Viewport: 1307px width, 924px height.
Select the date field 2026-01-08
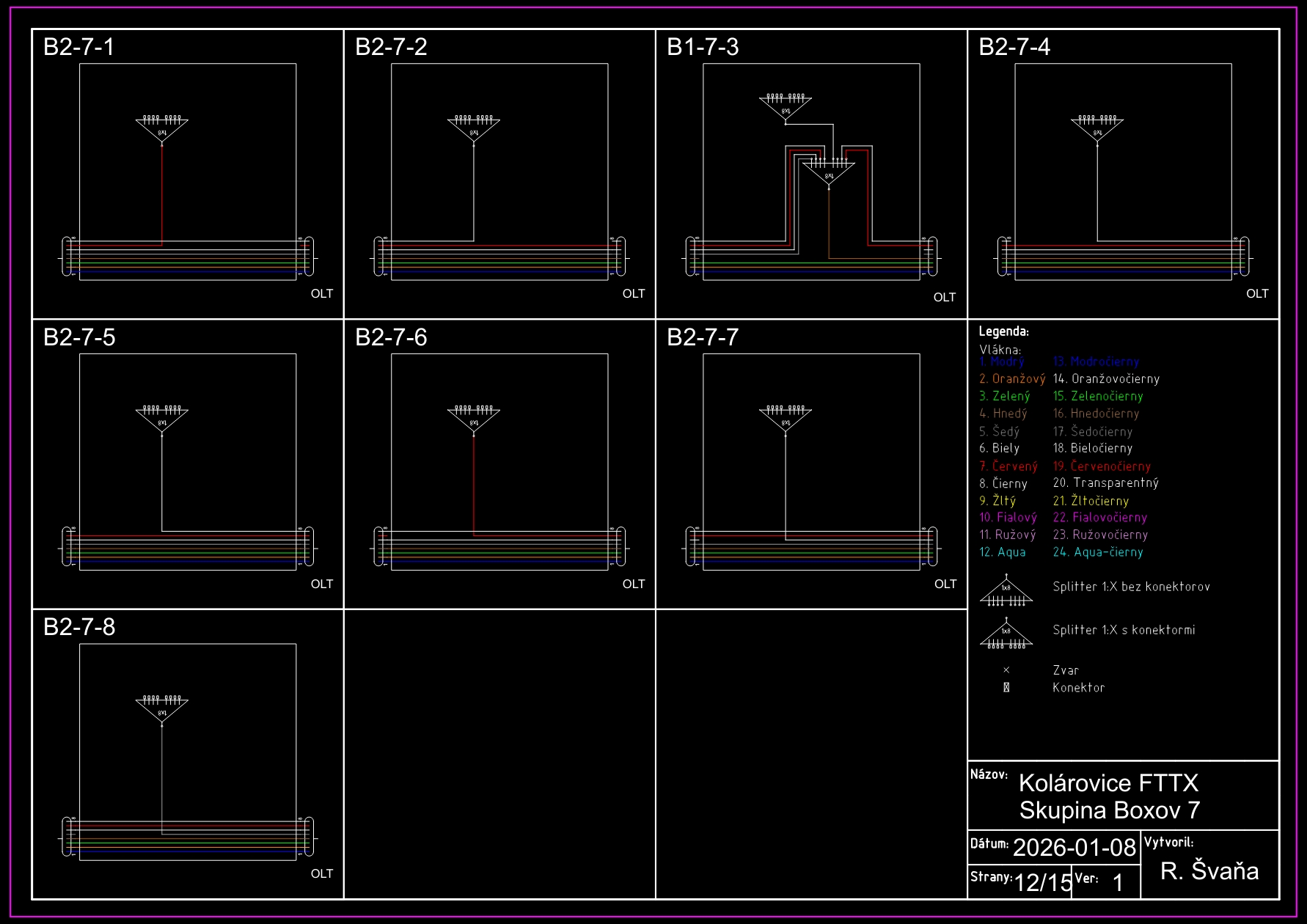(x=1074, y=848)
